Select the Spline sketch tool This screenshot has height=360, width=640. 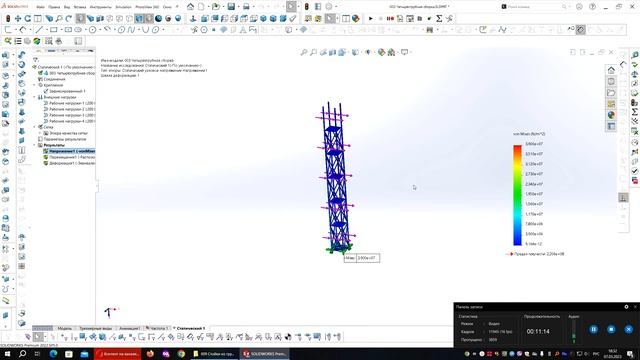click(x=131, y=30)
